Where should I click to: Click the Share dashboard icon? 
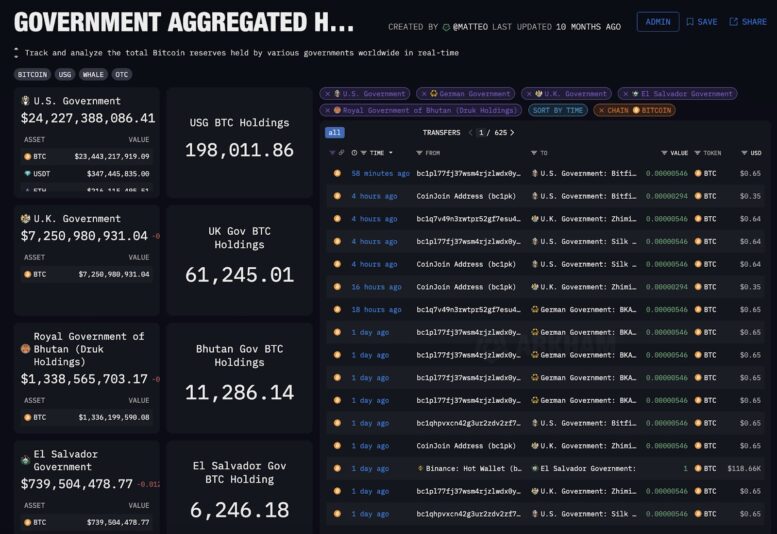(x=733, y=22)
